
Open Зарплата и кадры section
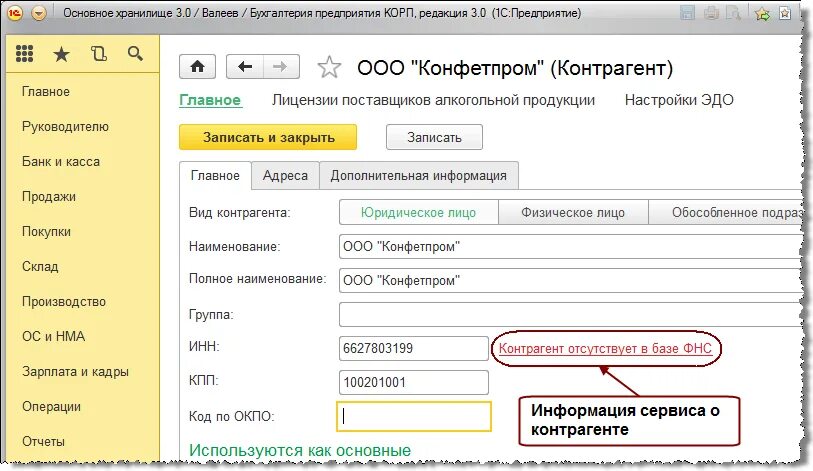75,372
